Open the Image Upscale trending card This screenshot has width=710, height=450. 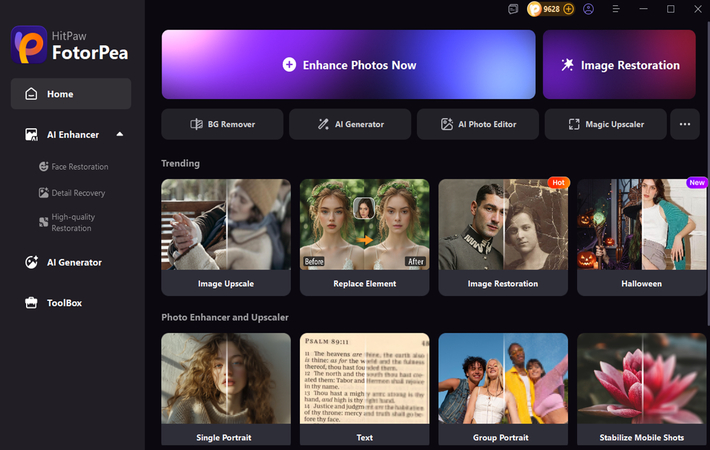click(x=226, y=237)
